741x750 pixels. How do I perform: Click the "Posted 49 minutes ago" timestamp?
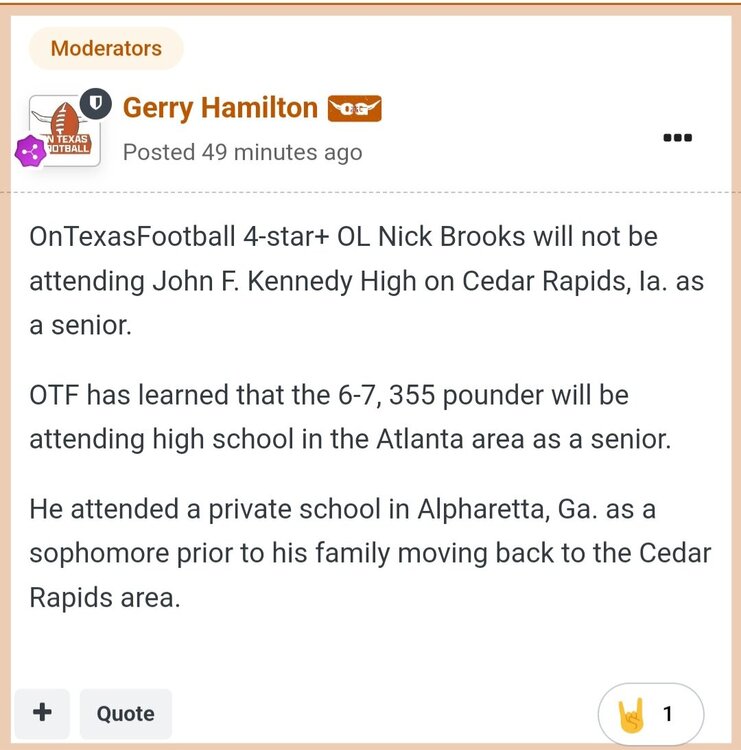click(242, 152)
